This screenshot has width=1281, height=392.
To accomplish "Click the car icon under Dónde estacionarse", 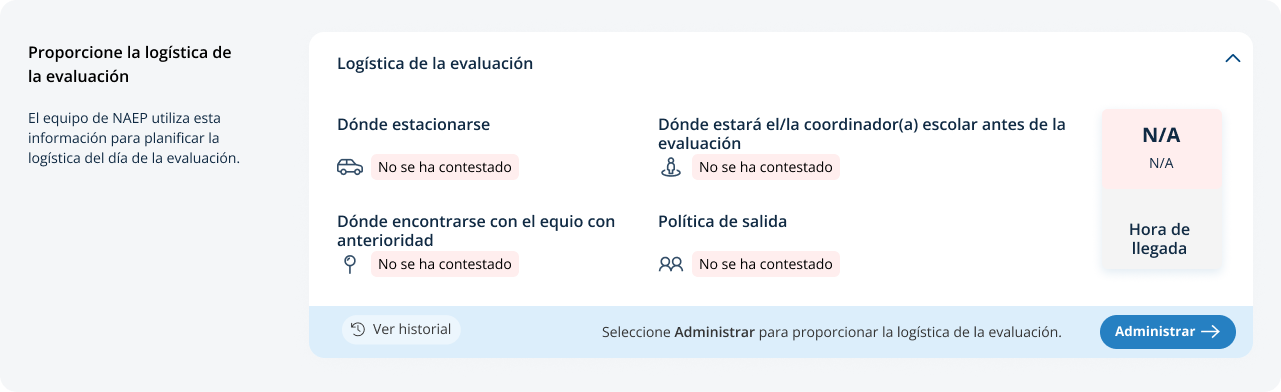I will click(x=350, y=167).
